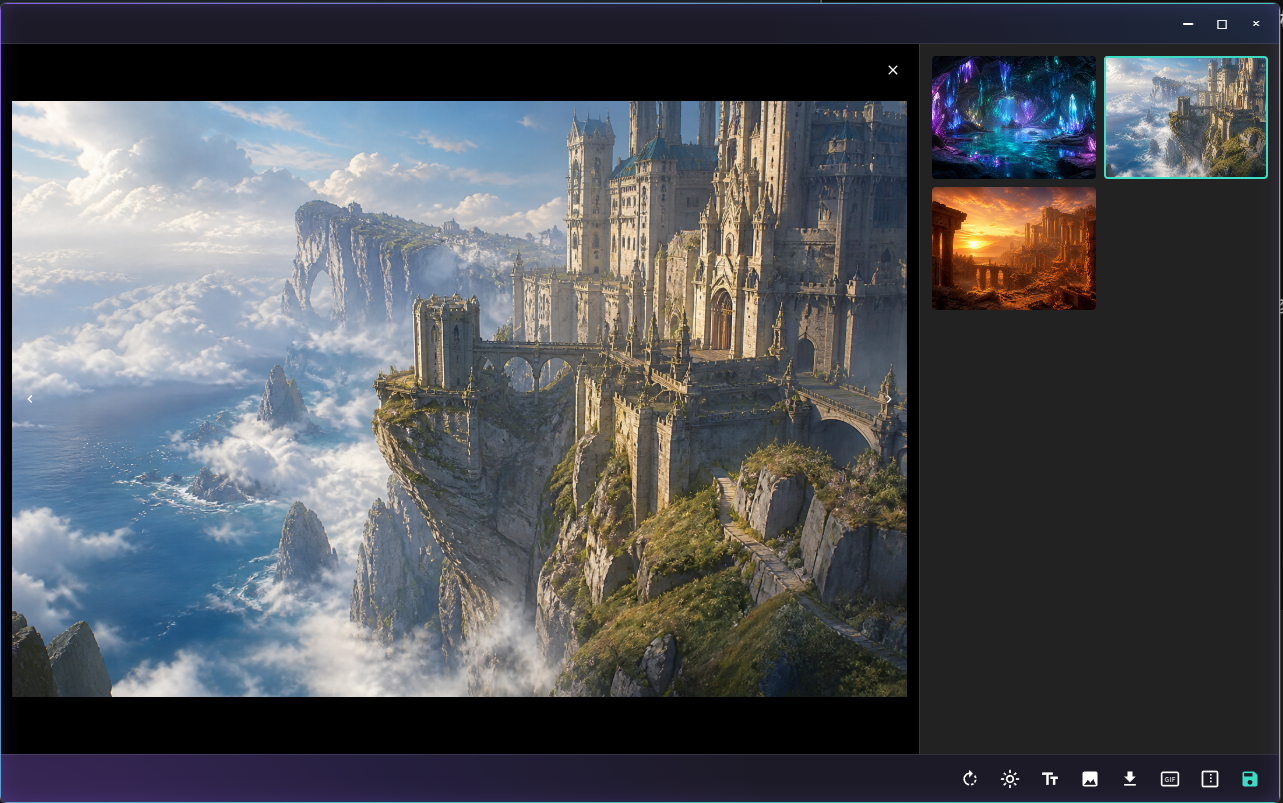This screenshot has height=803, width=1283.
Task: Click the image picture icon in toolbar
Action: pyautogui.click(x=1090, y=779)
